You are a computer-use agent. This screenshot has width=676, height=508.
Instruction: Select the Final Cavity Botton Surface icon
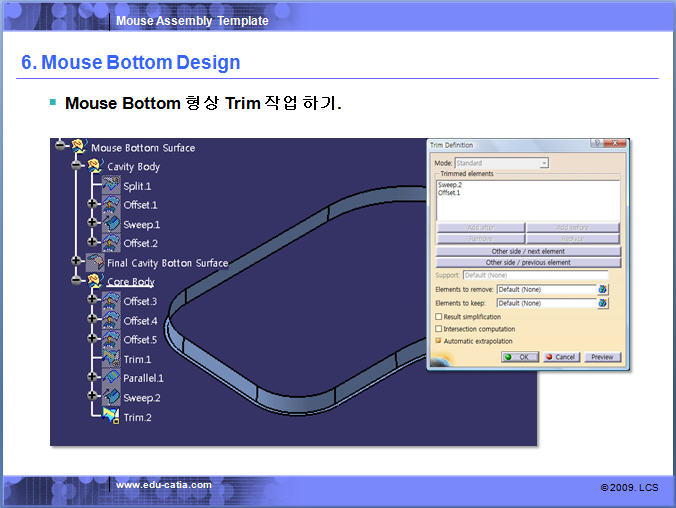pos(95,263)
